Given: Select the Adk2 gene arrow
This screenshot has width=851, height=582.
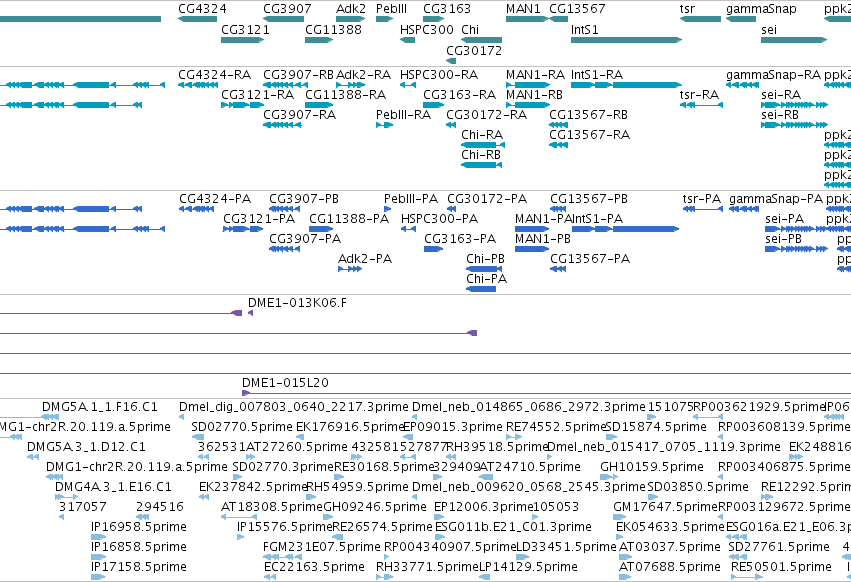Looking at the screenshot, I should (x=351, y=19).
